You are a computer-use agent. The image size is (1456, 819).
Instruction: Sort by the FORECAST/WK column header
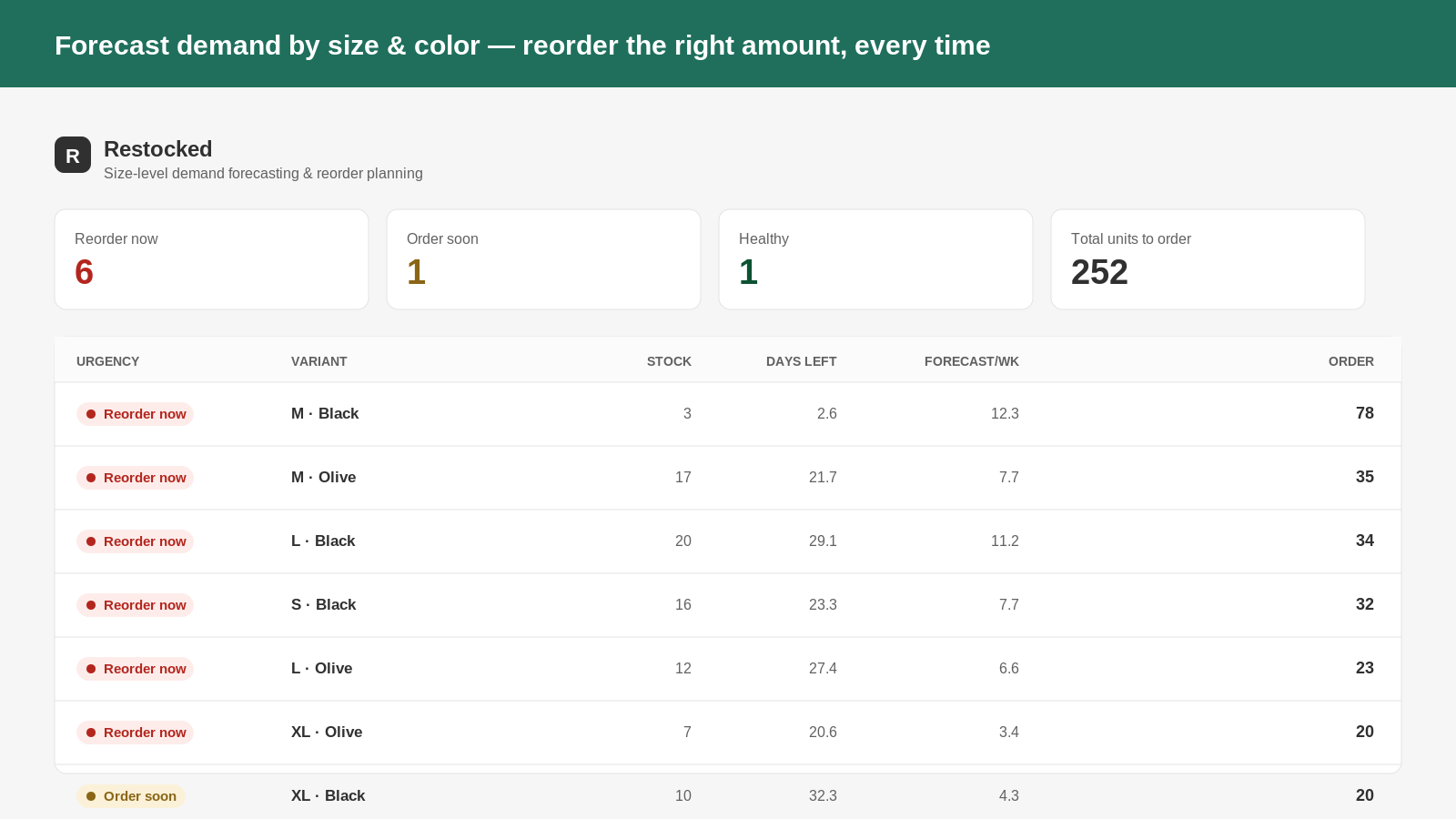[971, 361]
